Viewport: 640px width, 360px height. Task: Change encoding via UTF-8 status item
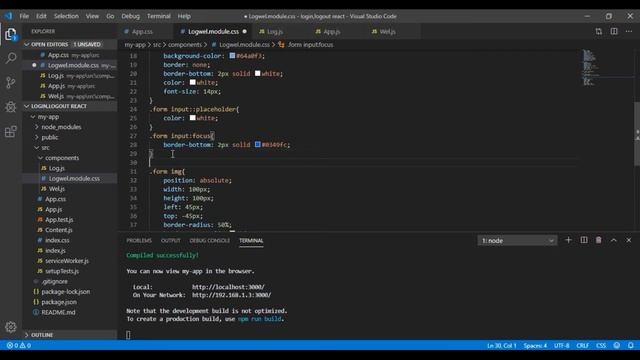pyautogui.click(x=561, y=345)
